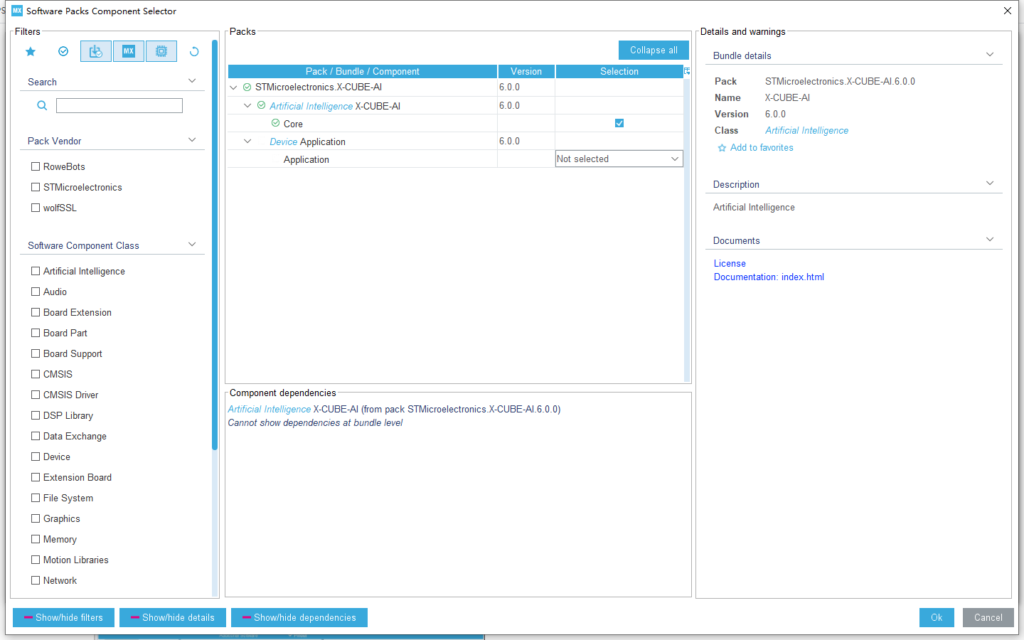This screenshot has width=1024, height=640.
Task: Click Show/hide details button
Action: 172,617
